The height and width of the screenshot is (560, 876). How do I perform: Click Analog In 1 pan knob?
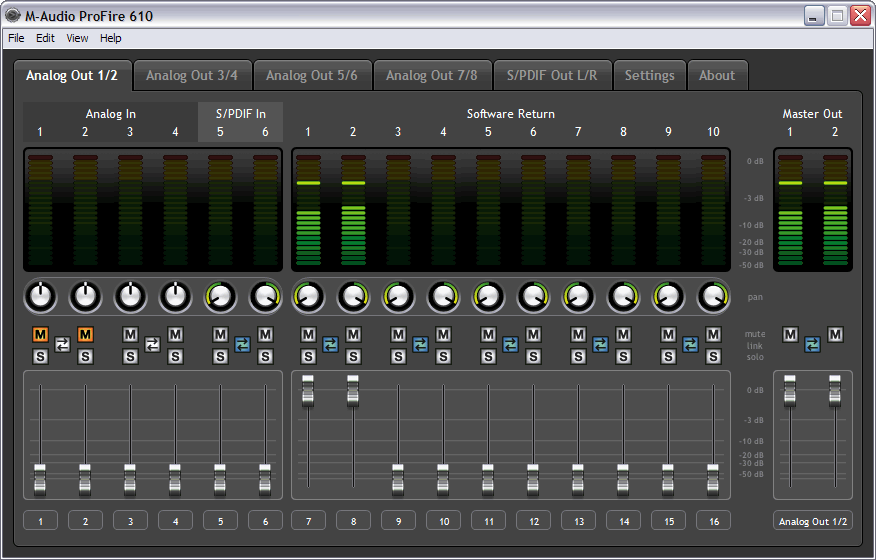coord(40,297)
